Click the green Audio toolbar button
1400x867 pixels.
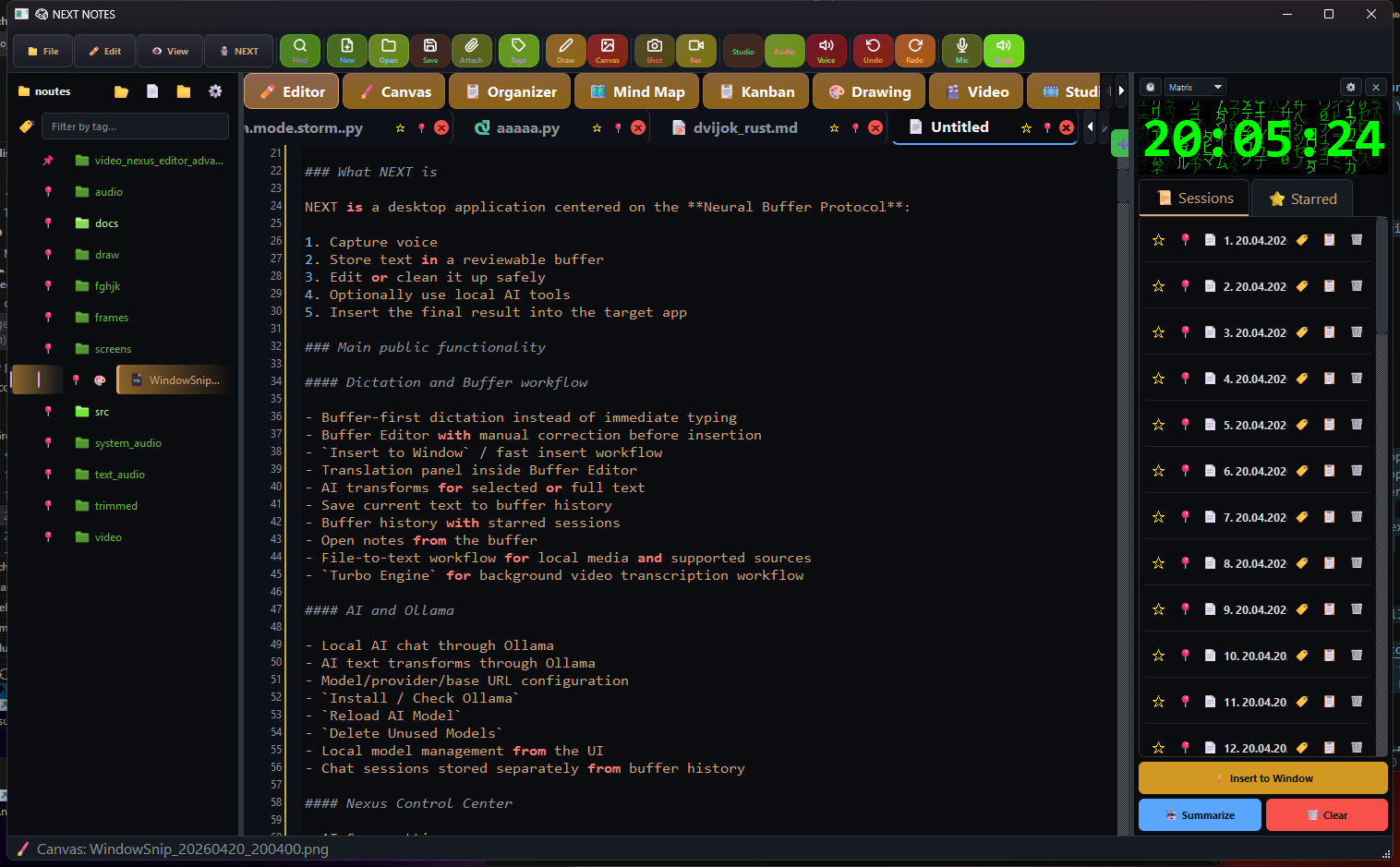785,50
